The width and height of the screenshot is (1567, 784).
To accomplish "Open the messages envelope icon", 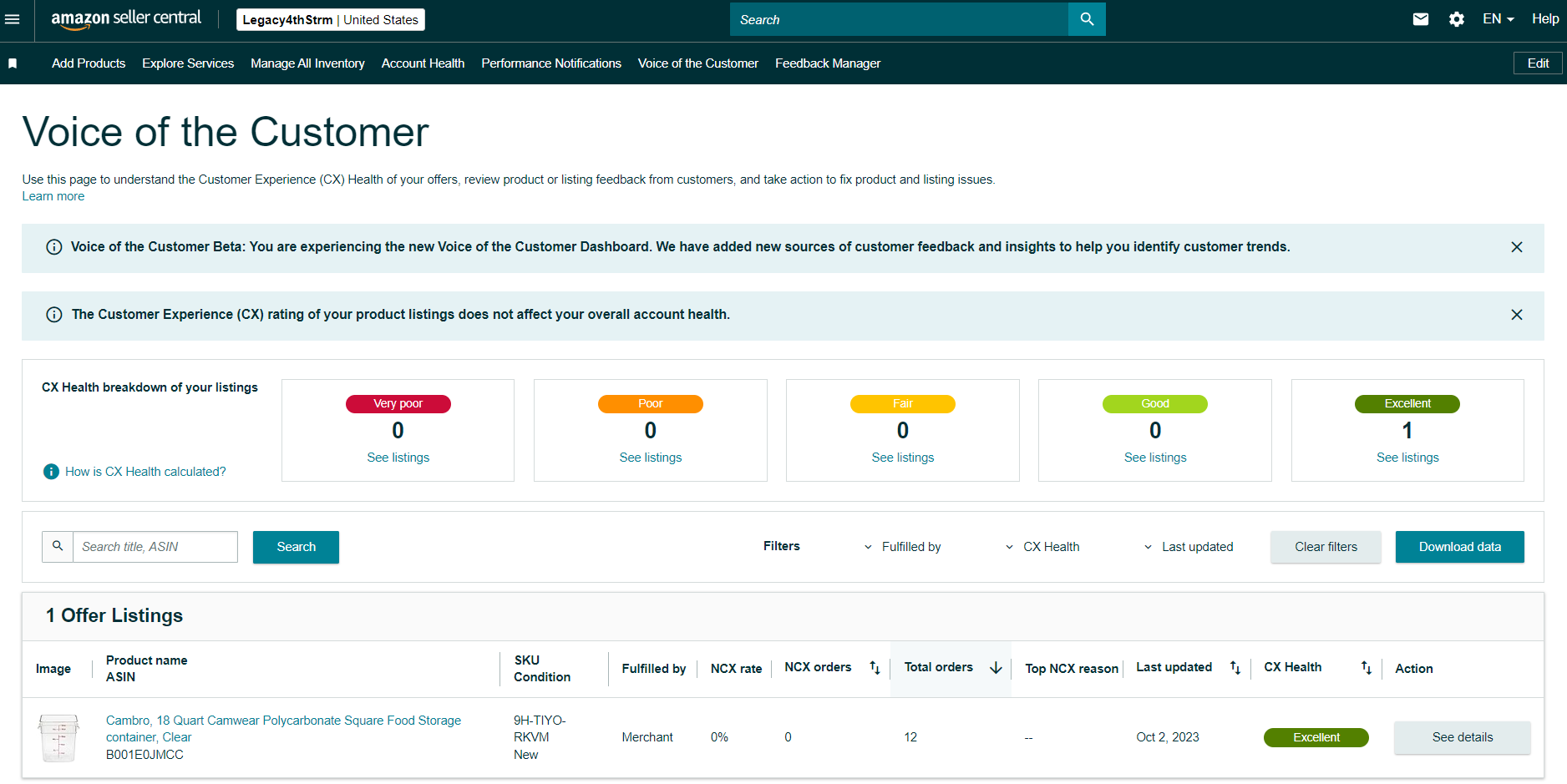I will (x=1421, y=19).
